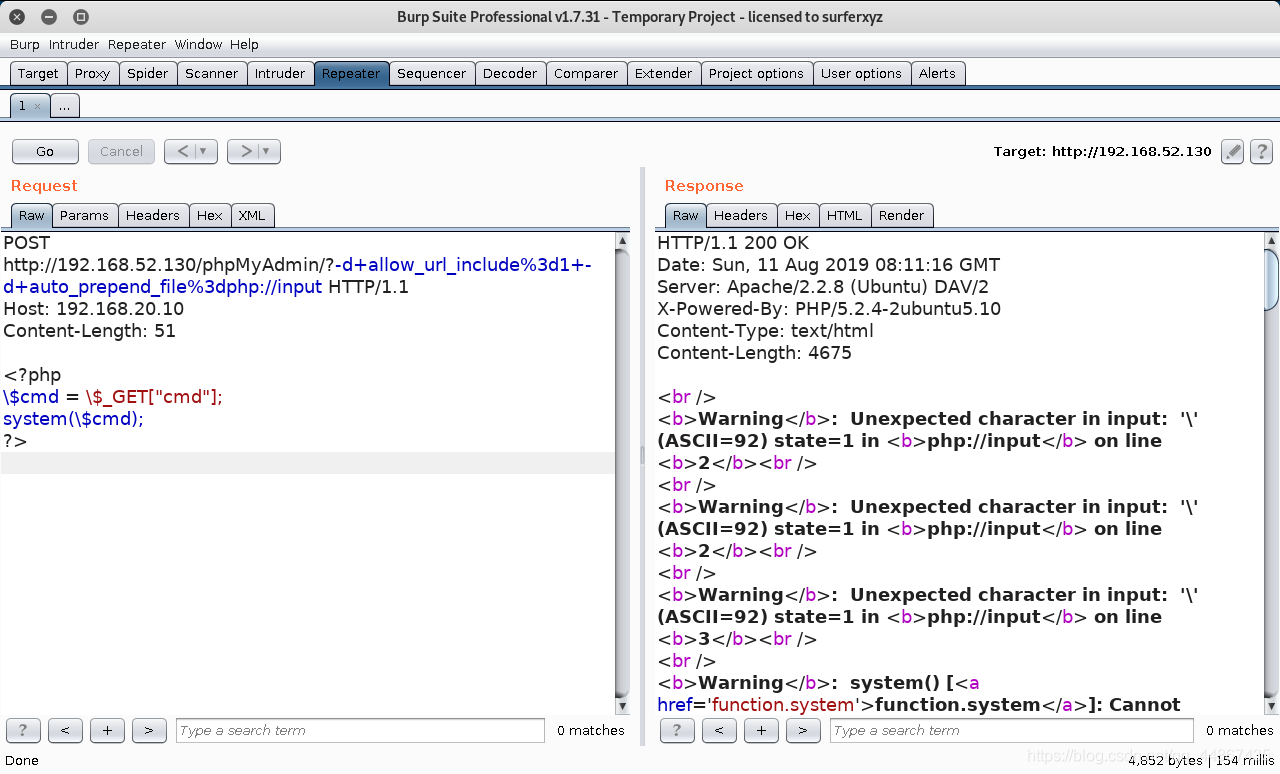Viewport: 1280px width, 774px height.
Task: Open the Request Headers tab
Action: click(153, 216)
